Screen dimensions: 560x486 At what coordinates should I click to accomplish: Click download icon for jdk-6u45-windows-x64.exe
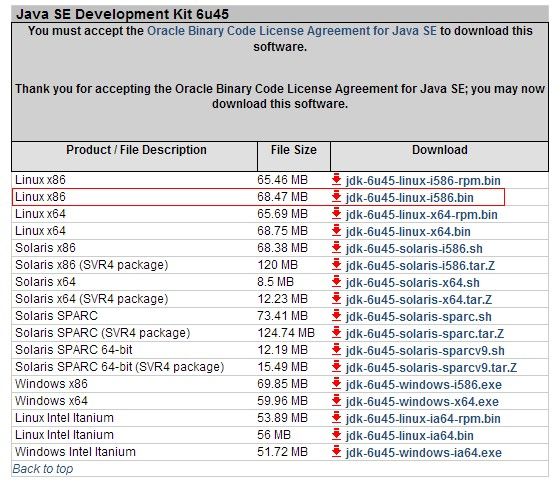336,401
